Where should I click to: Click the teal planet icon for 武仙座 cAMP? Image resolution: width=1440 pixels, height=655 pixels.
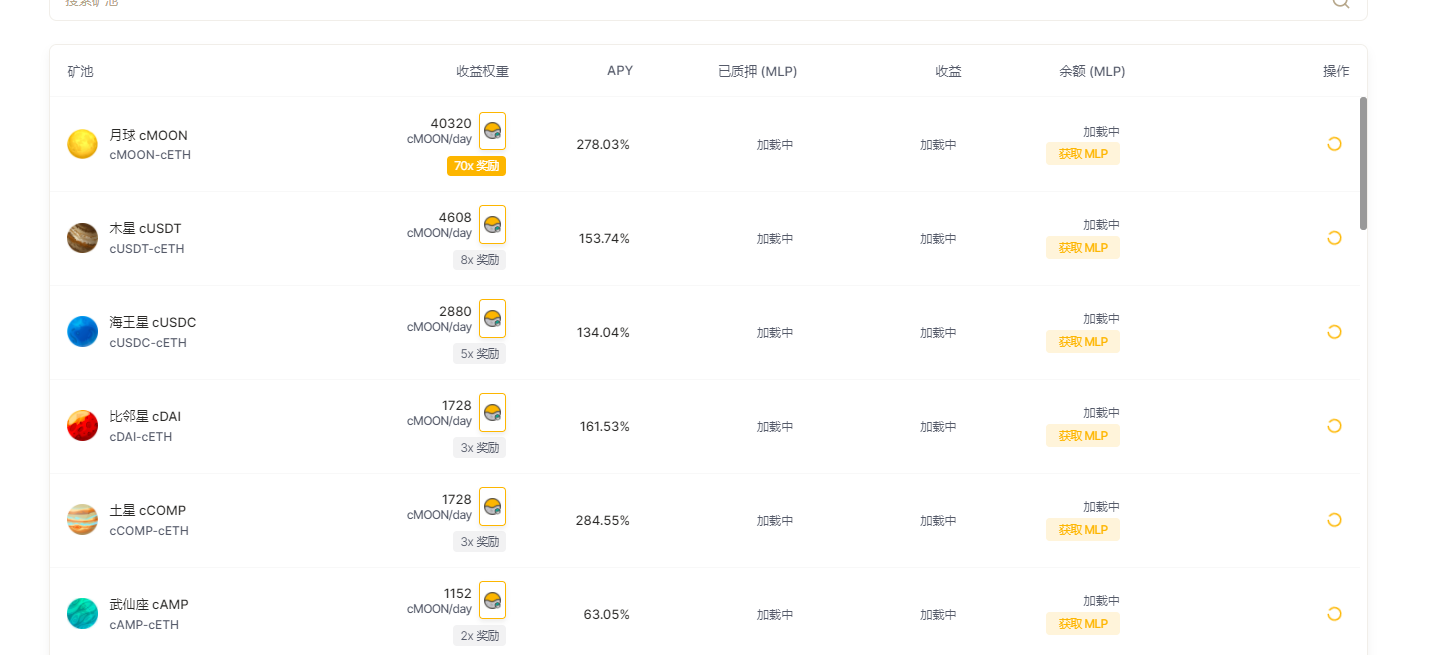point(82,614)
